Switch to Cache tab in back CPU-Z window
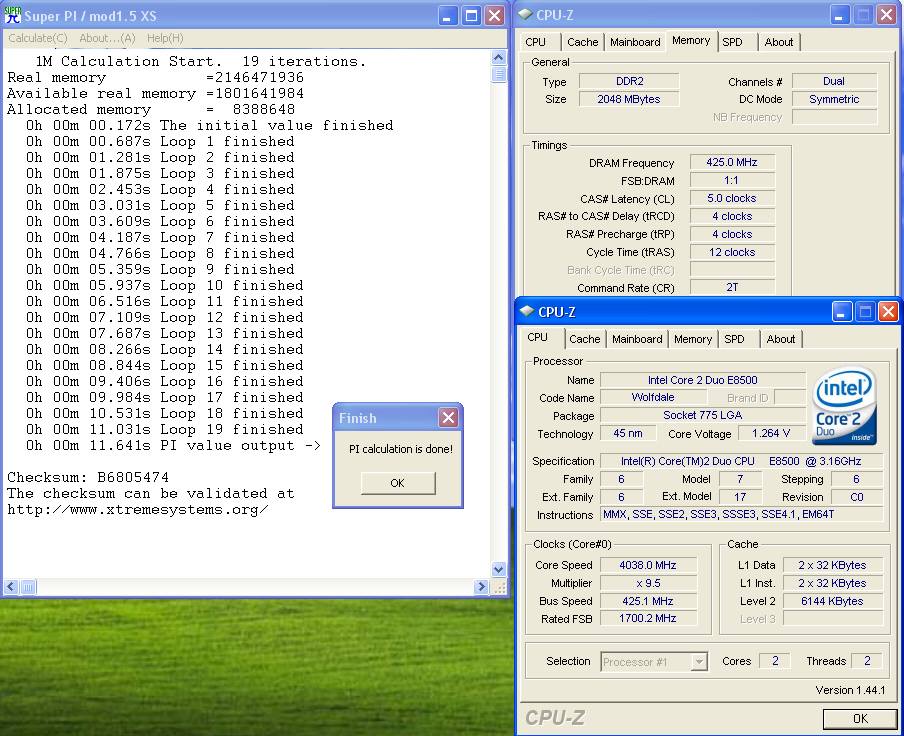The image size is (904, 736). pyautogui.click(x=583, y=42)
